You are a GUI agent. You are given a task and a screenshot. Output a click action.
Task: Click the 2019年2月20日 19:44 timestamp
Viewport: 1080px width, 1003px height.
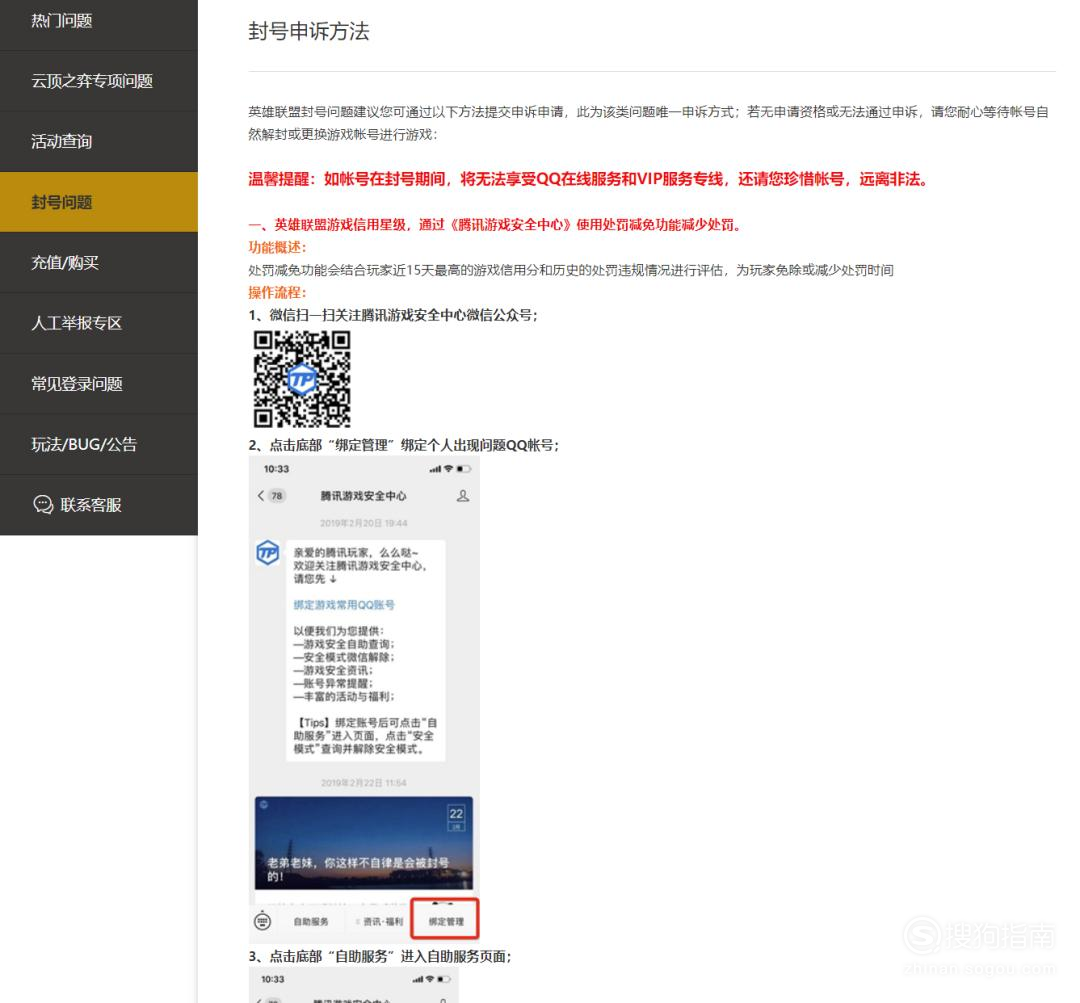[364, 524]
